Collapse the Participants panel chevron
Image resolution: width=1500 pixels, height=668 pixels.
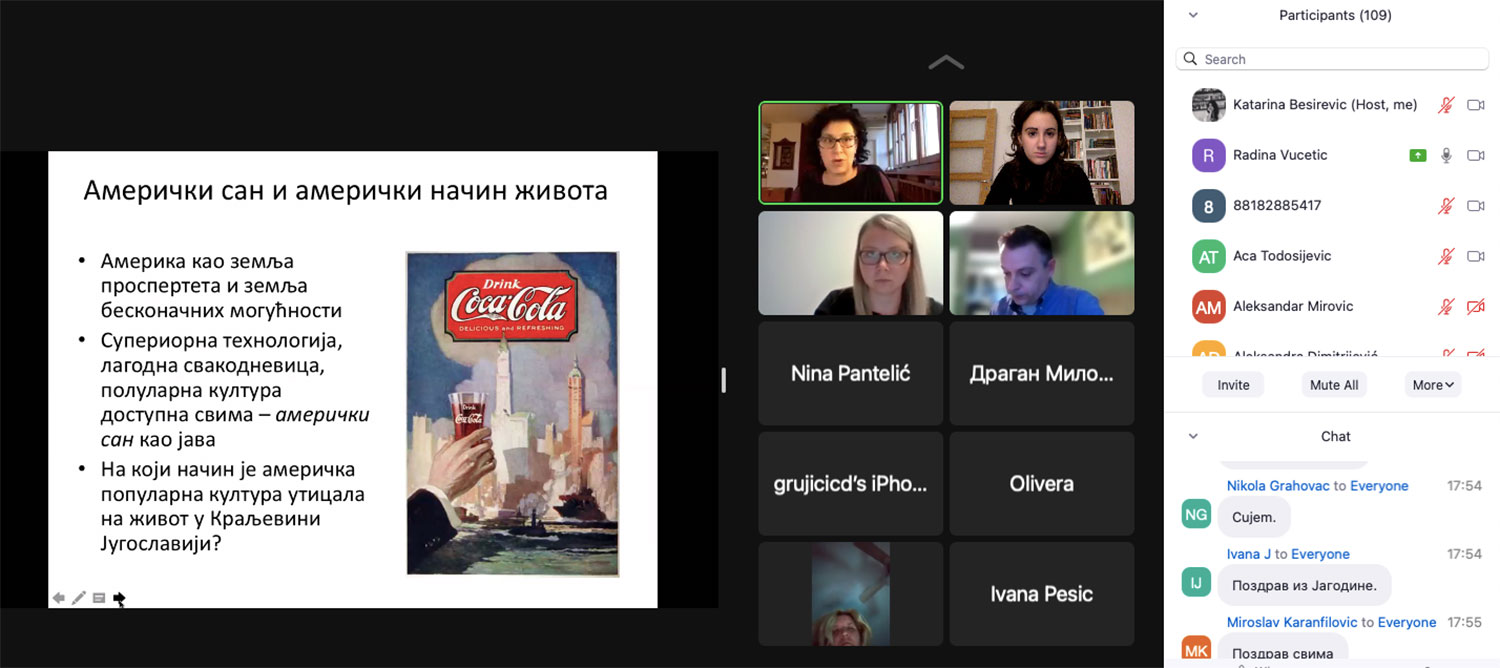click(1192, 15)
